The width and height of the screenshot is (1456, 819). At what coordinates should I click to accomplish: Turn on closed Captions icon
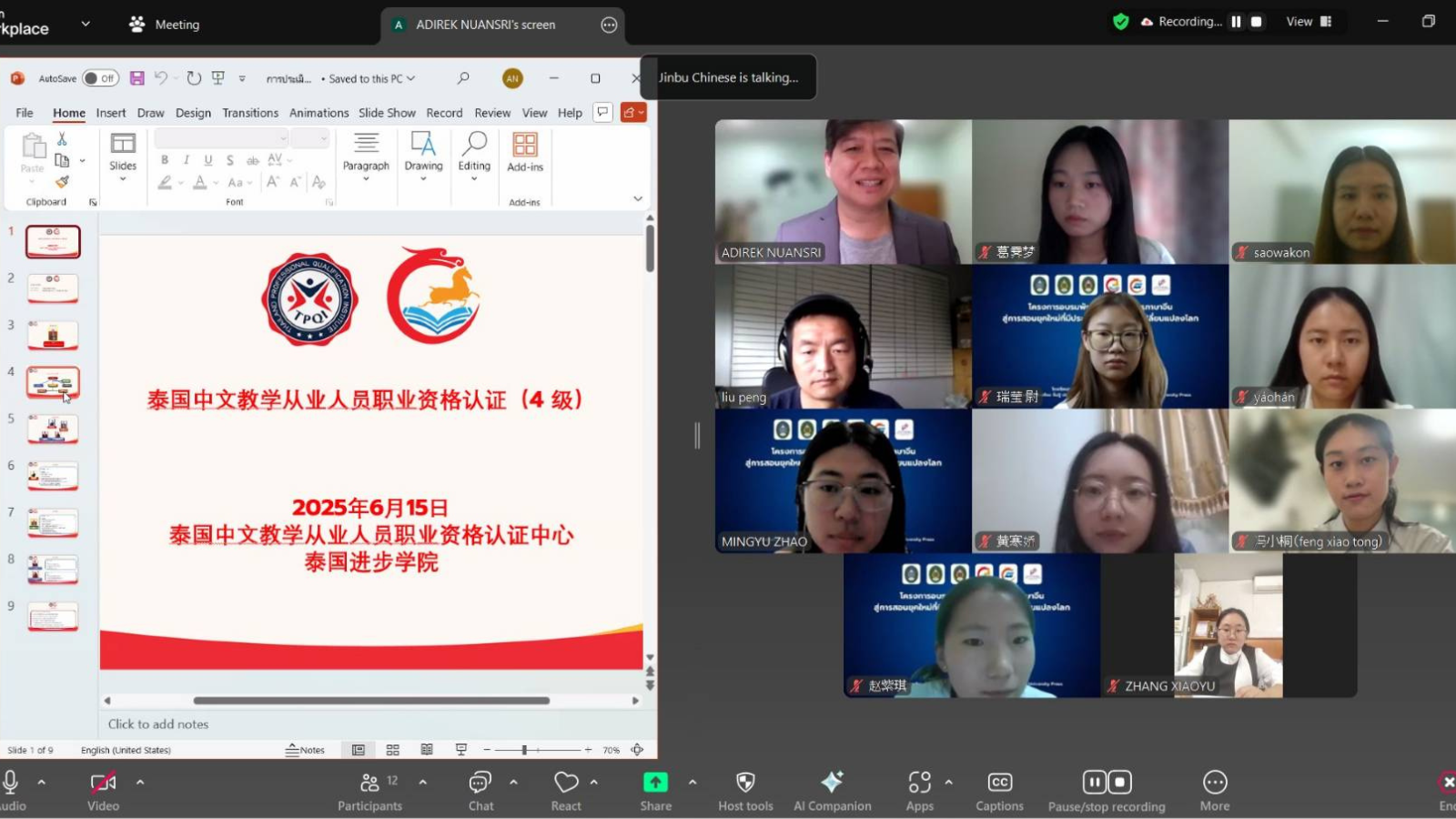click(x=999, y=783)
